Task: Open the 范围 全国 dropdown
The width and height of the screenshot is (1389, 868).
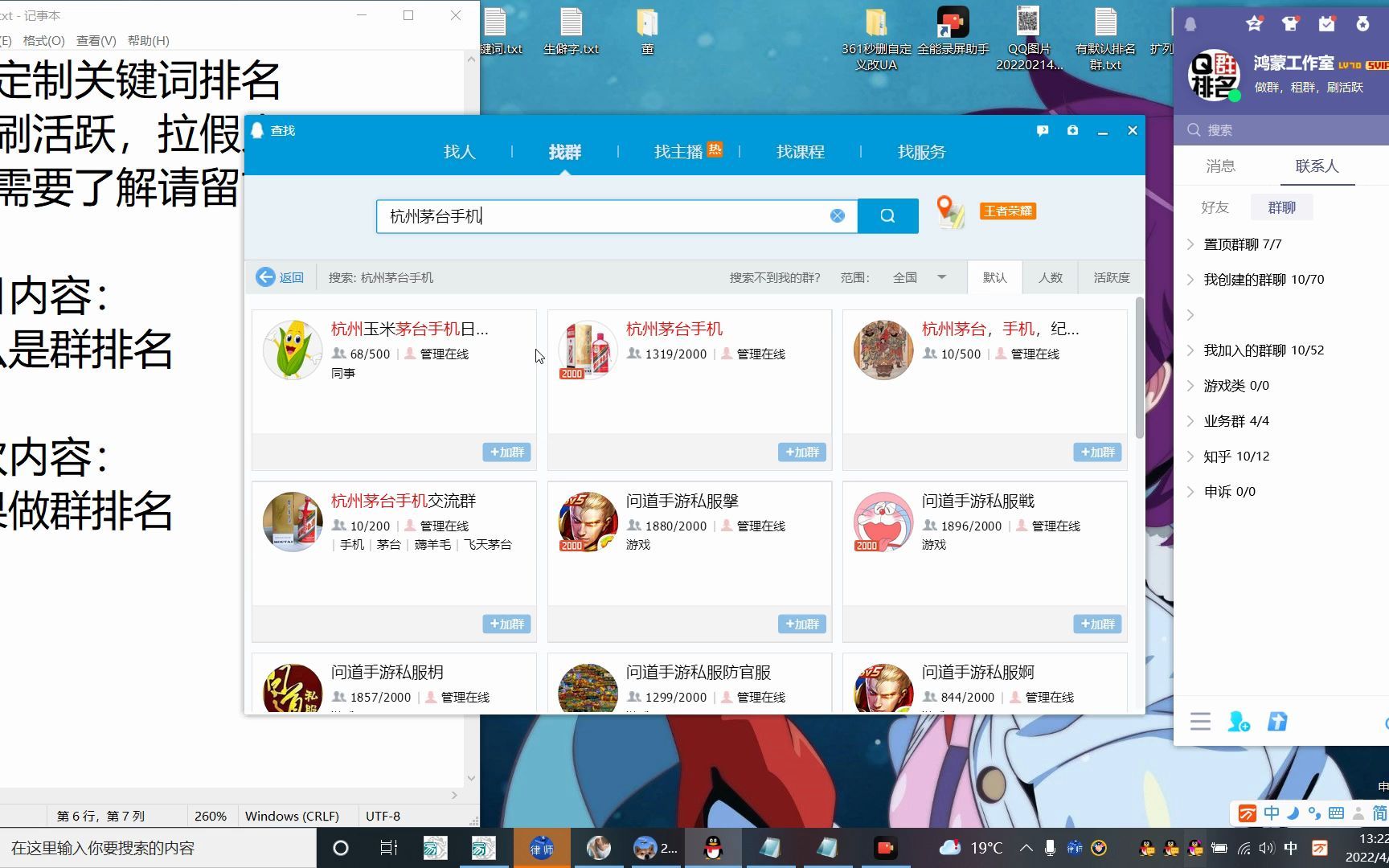Action: point(920,277)
